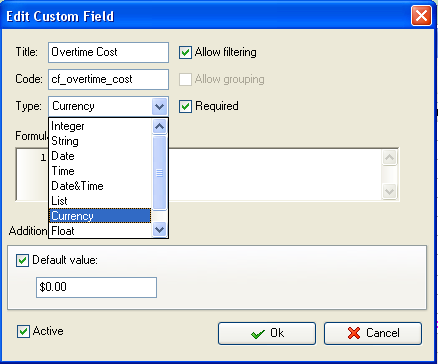The image size is (438, 364).
Task: Click the type list scrollbar thumb
Action: point(159,173)
